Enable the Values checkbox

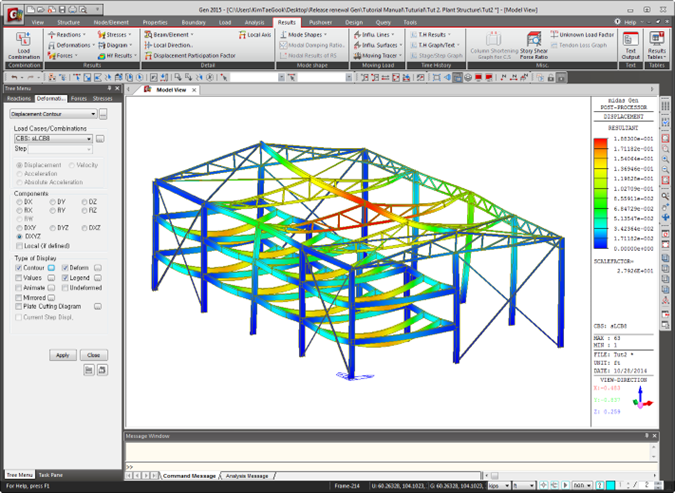(19, 278)
